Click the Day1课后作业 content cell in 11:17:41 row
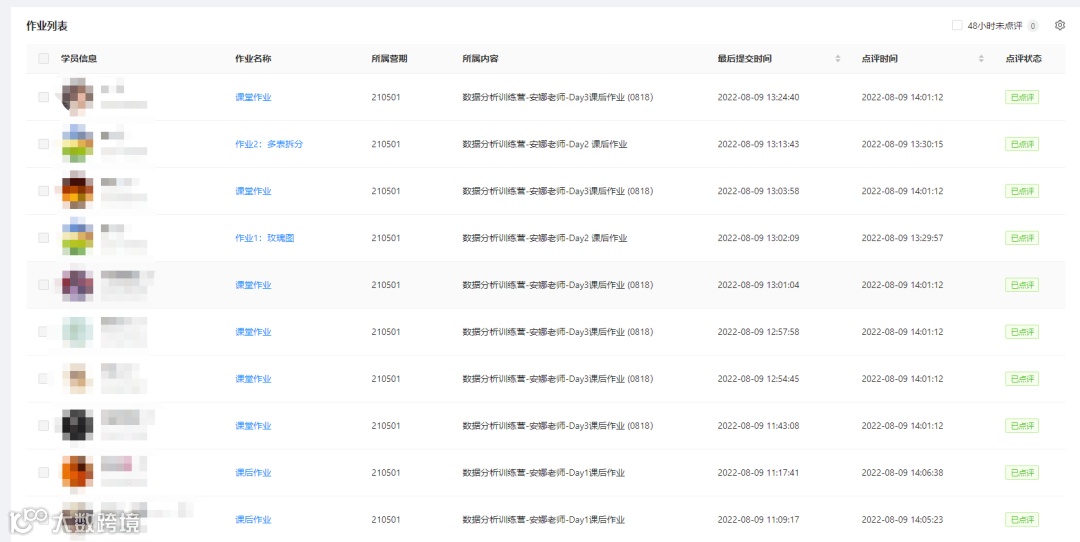1080x542 pixels. click(543, 472)
